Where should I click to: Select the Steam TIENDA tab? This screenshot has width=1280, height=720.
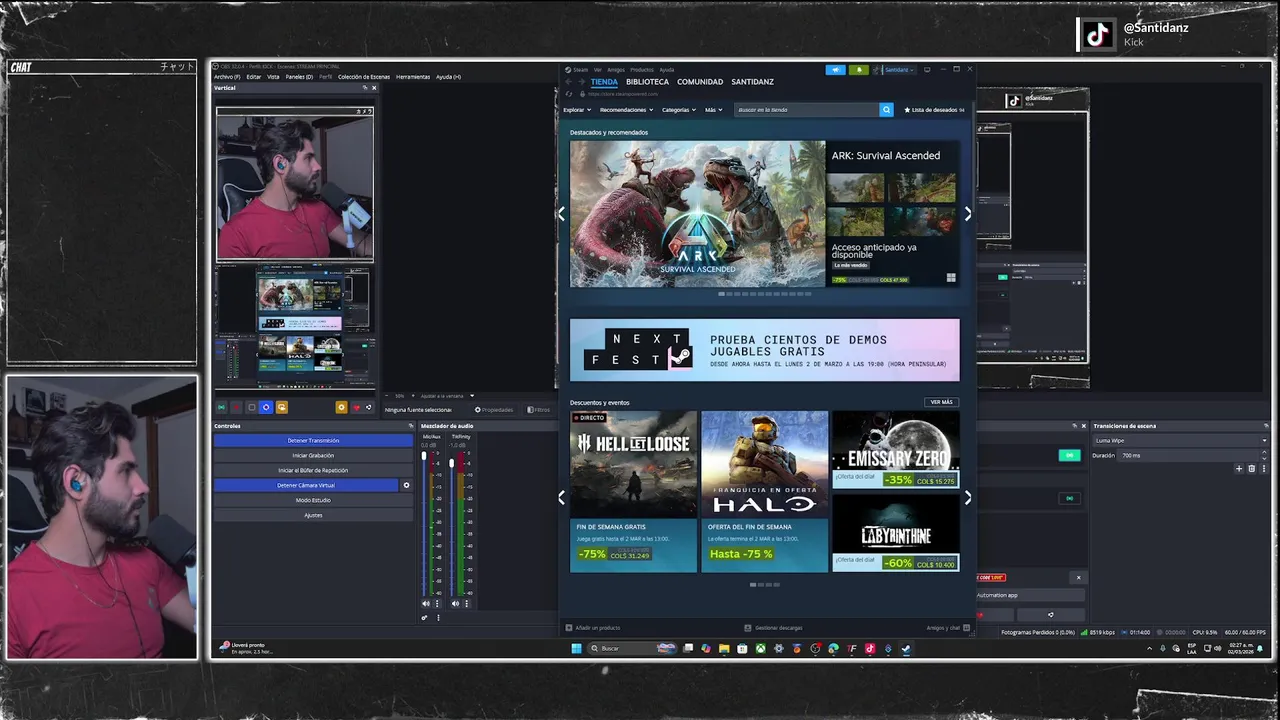(604, 82)
